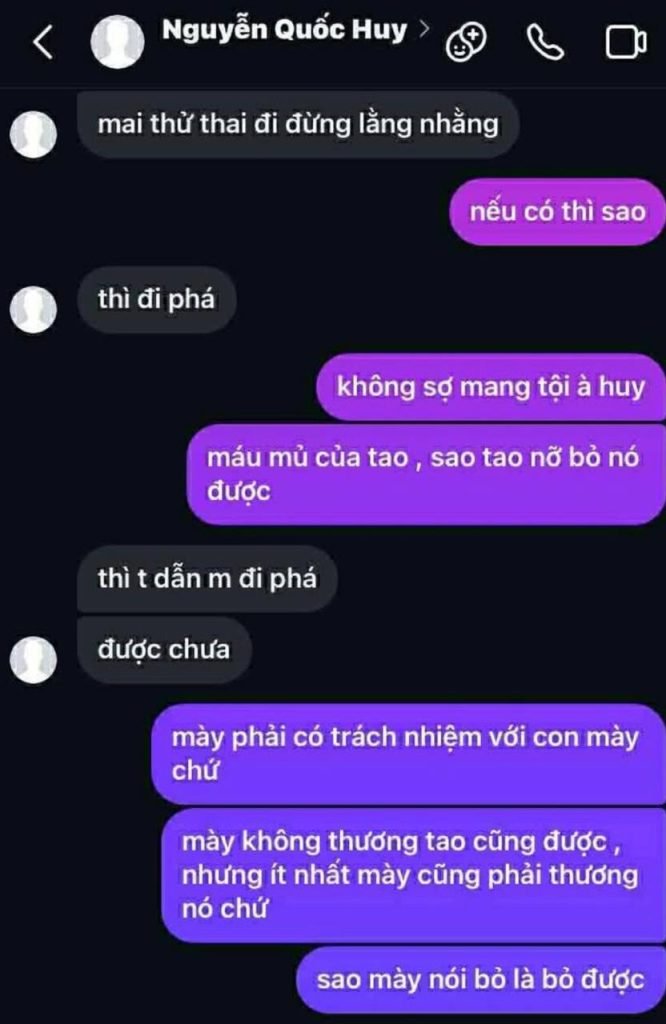Tap avatar beside 'được chưa' message
Screen dimensions: 666x1024
33,660
